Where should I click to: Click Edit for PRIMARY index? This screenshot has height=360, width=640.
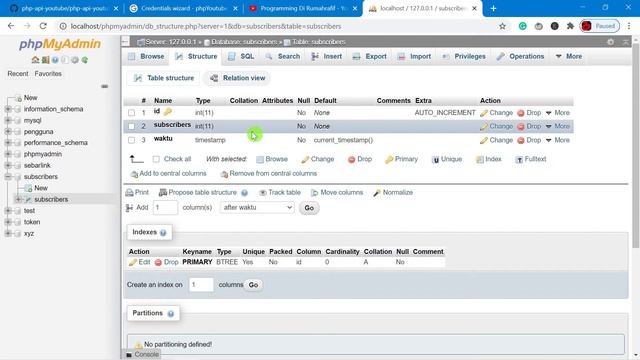point(140,262)
